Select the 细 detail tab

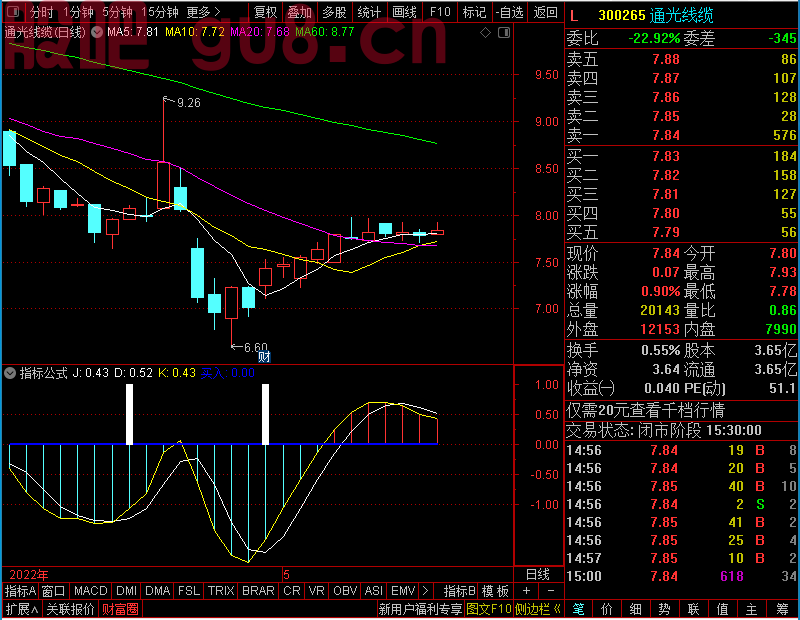(x=635, y=609)
